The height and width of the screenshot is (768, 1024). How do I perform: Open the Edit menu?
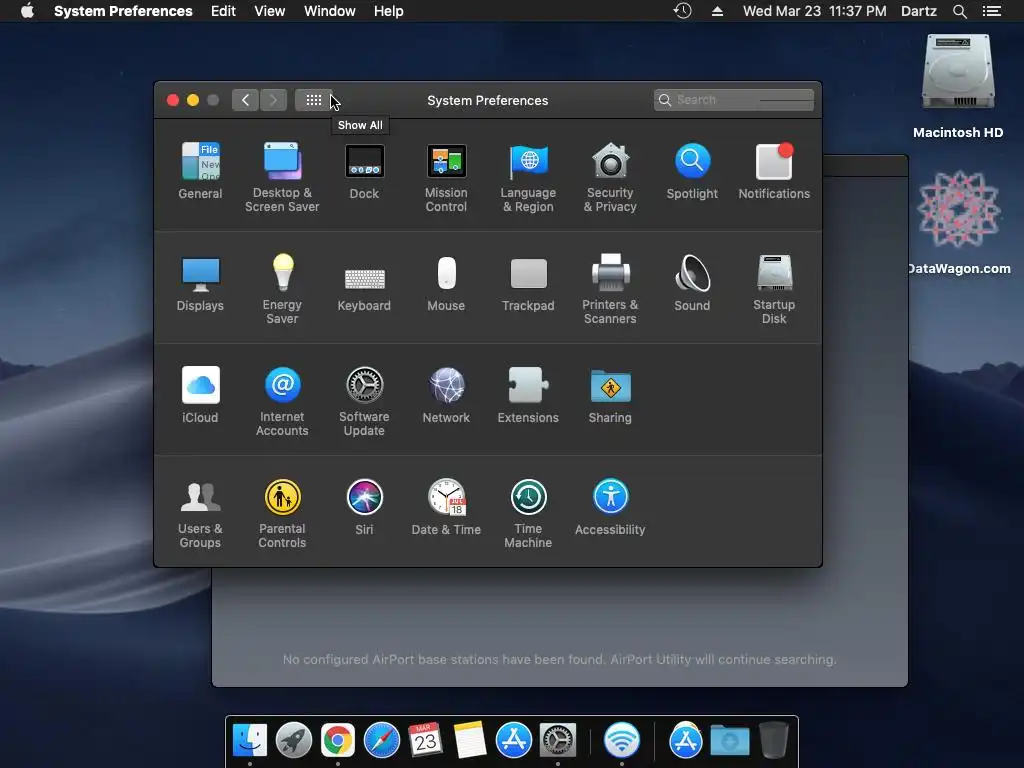click(x=223, y=11)
